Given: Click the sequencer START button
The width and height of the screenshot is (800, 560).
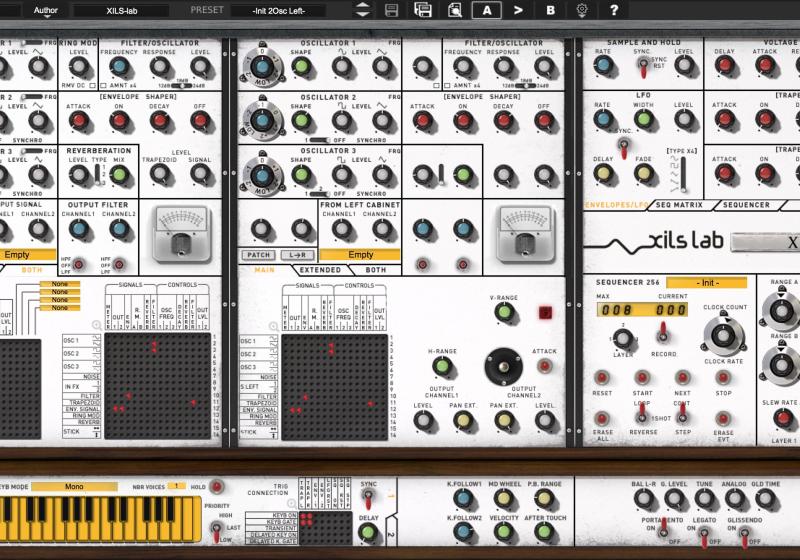Looking at the screenshot, I should click(642, 378).
